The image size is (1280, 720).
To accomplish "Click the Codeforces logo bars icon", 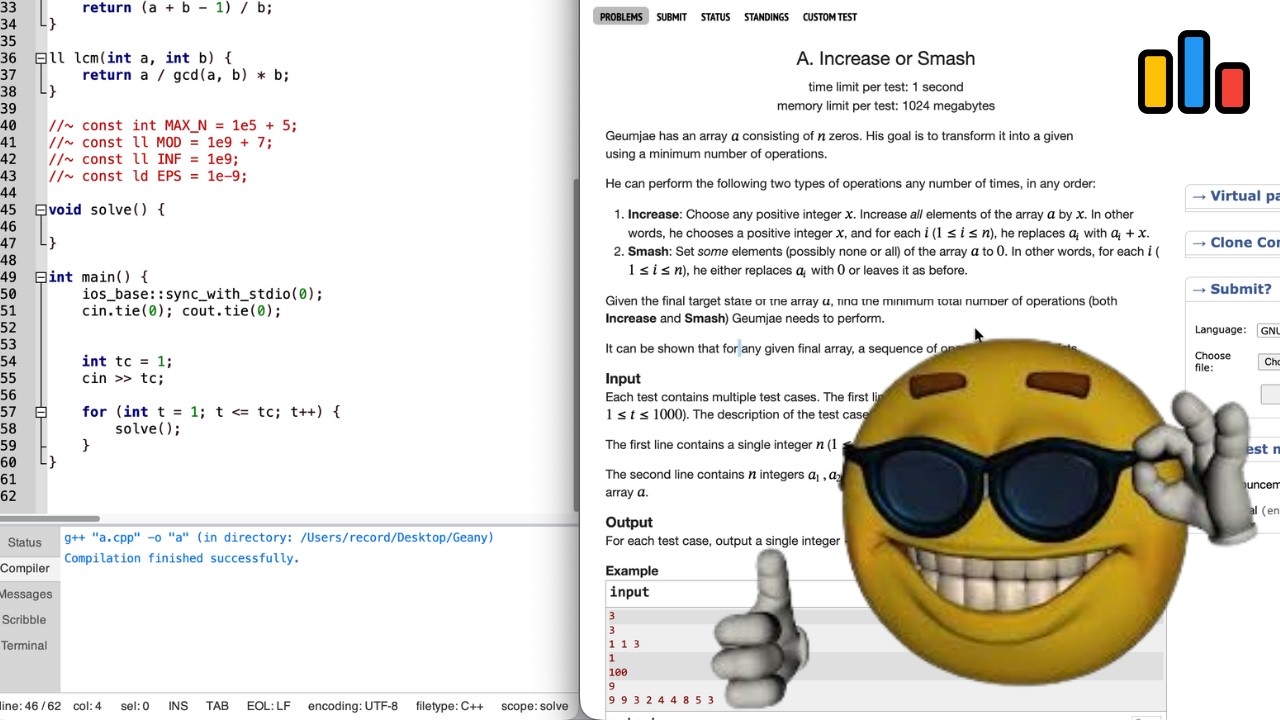I will 1194,72.
